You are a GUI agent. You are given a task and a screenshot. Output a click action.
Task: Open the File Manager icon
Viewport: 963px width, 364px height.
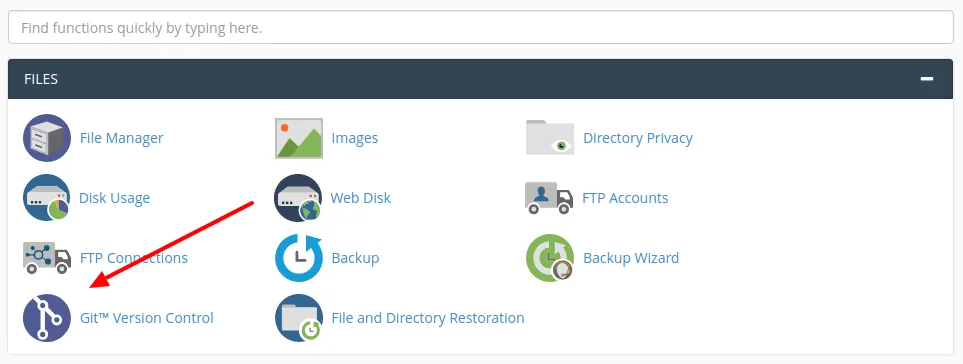(x=47, y=138)
